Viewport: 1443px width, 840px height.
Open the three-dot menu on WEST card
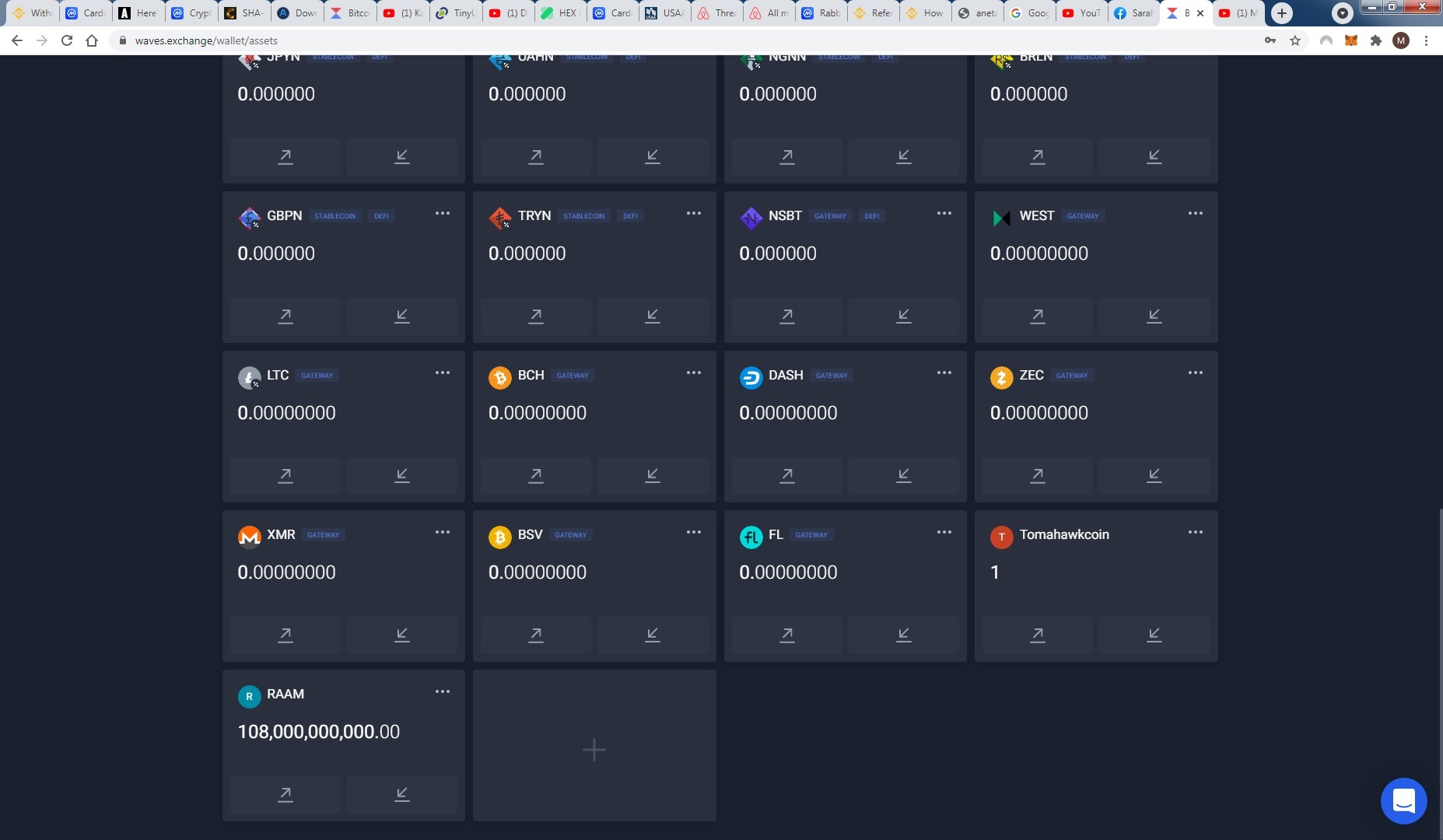pos(1196,213)
